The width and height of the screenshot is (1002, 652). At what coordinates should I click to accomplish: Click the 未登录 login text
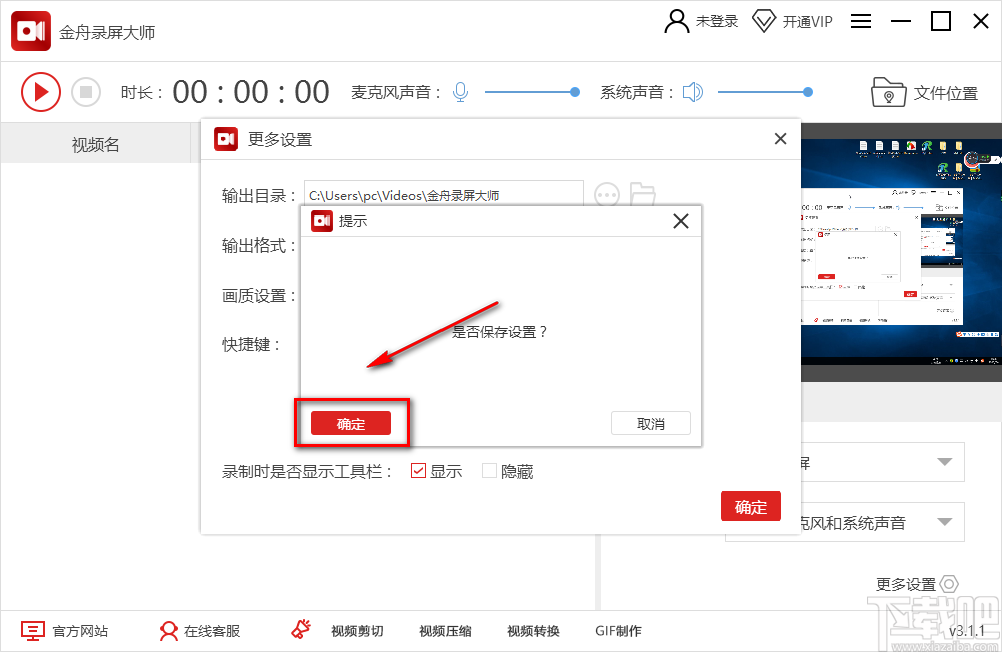[717, 21]
